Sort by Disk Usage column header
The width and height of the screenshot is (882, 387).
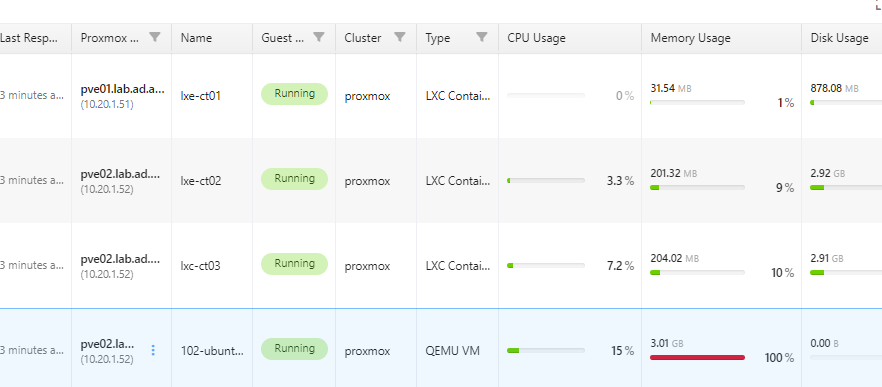point(839,38)
